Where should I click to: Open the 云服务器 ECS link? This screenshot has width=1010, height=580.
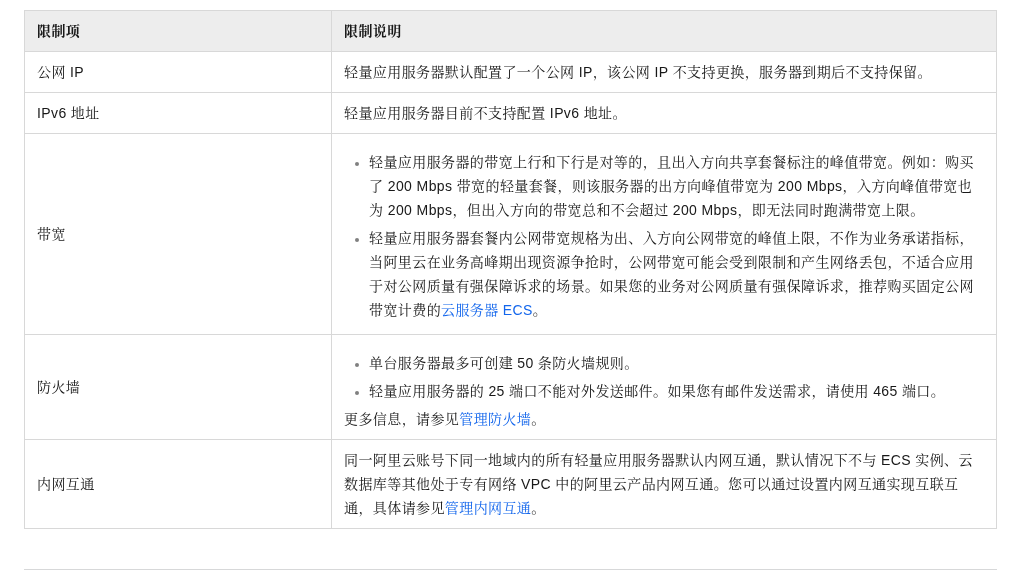pyautogui.click(x=487, y=311)
